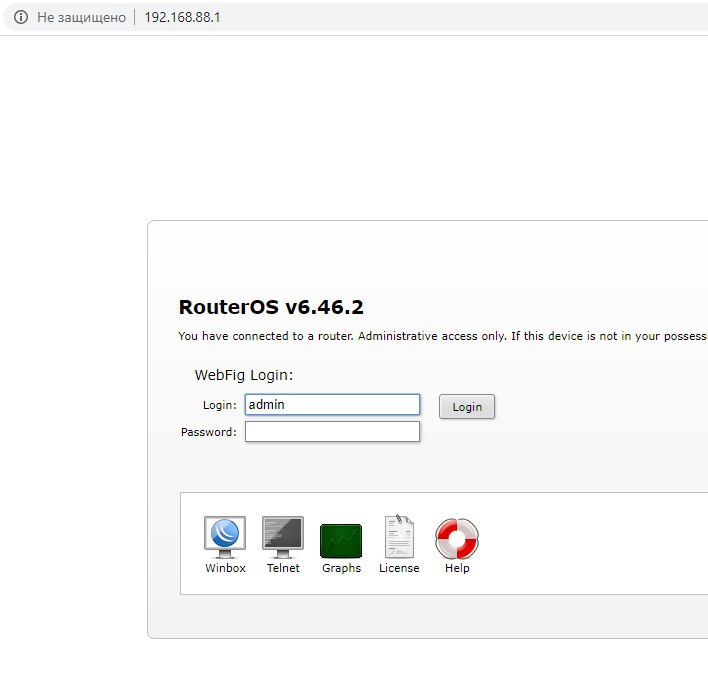
Task: Click the 'Password:' field label
Action: coord(209,432)
